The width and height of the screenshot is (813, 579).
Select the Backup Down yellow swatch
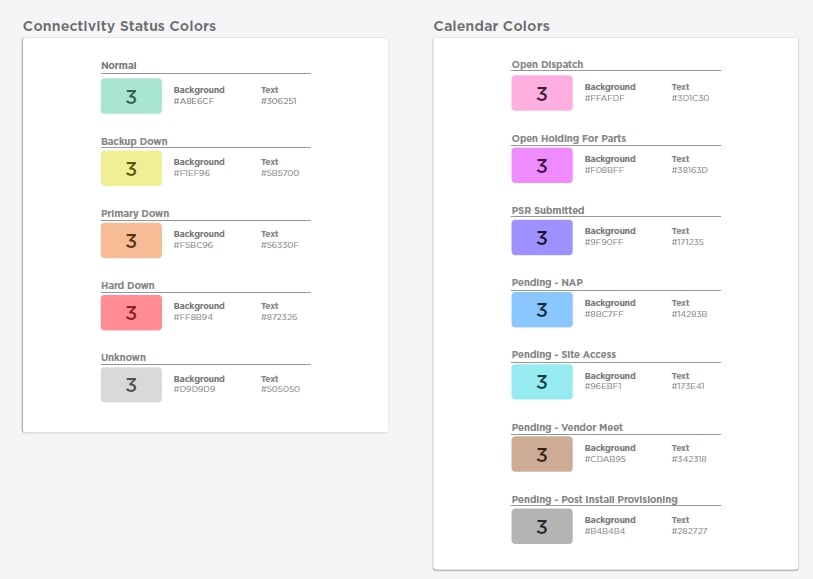tap(131, 168)
